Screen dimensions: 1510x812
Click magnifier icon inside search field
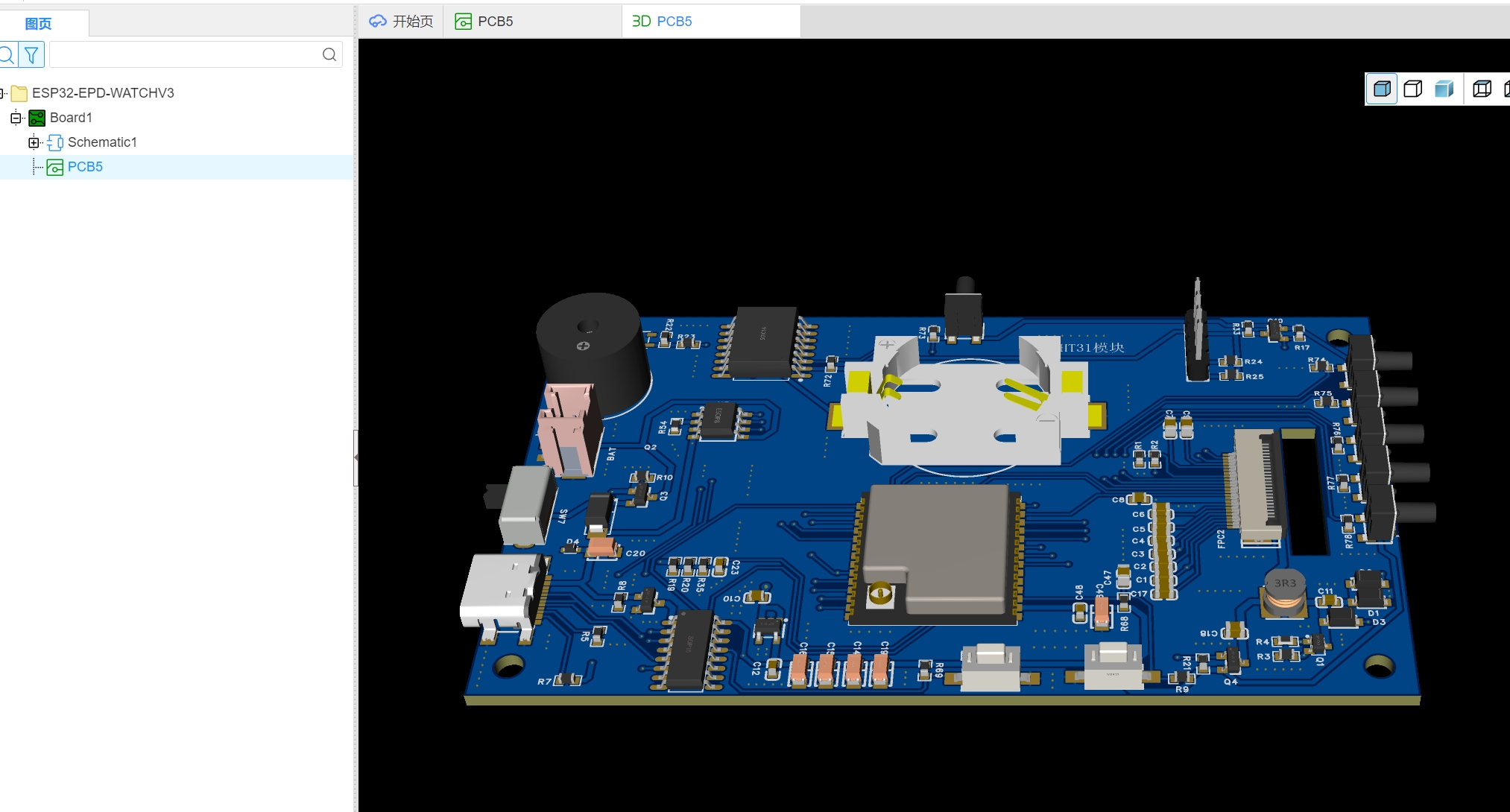(x=329, y=54)
